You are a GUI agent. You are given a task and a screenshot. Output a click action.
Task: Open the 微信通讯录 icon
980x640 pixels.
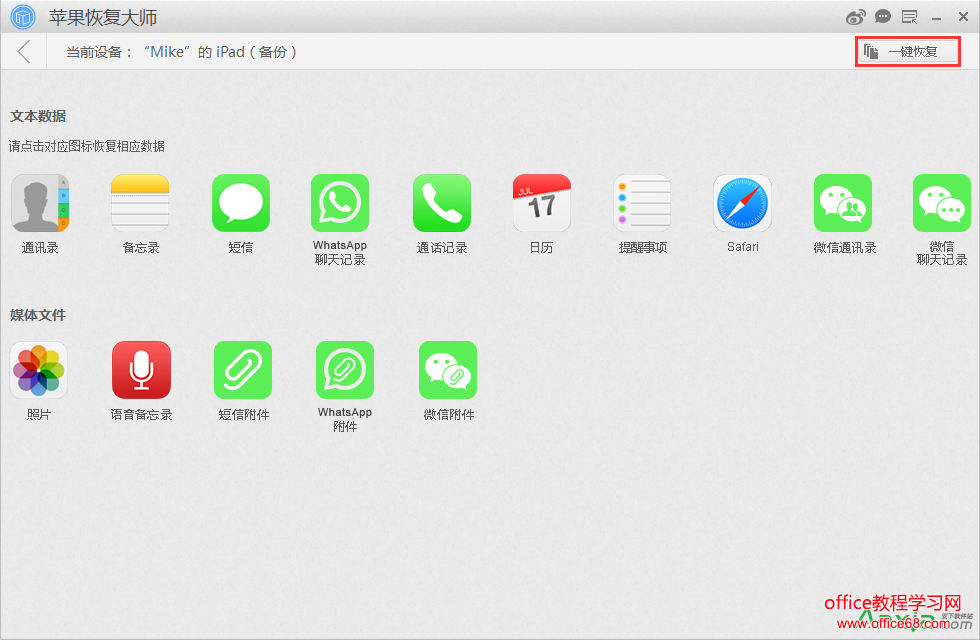point(843,203)
